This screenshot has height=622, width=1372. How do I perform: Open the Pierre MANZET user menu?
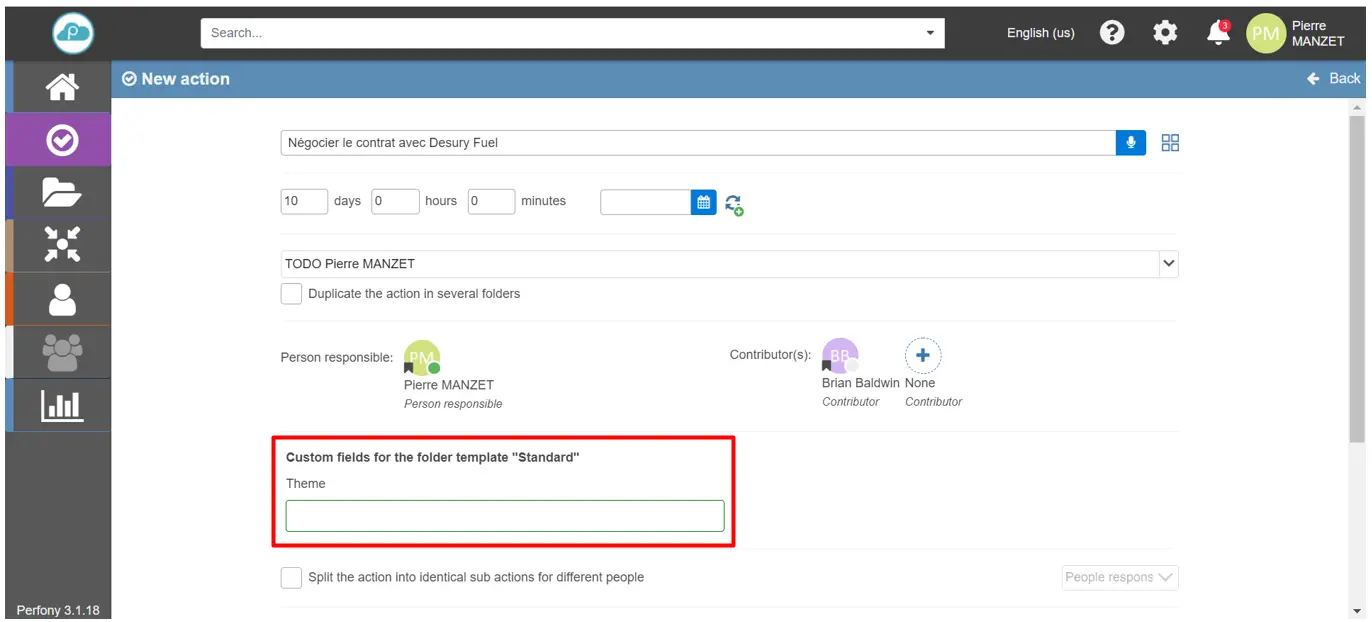(x=1297, y=33)
